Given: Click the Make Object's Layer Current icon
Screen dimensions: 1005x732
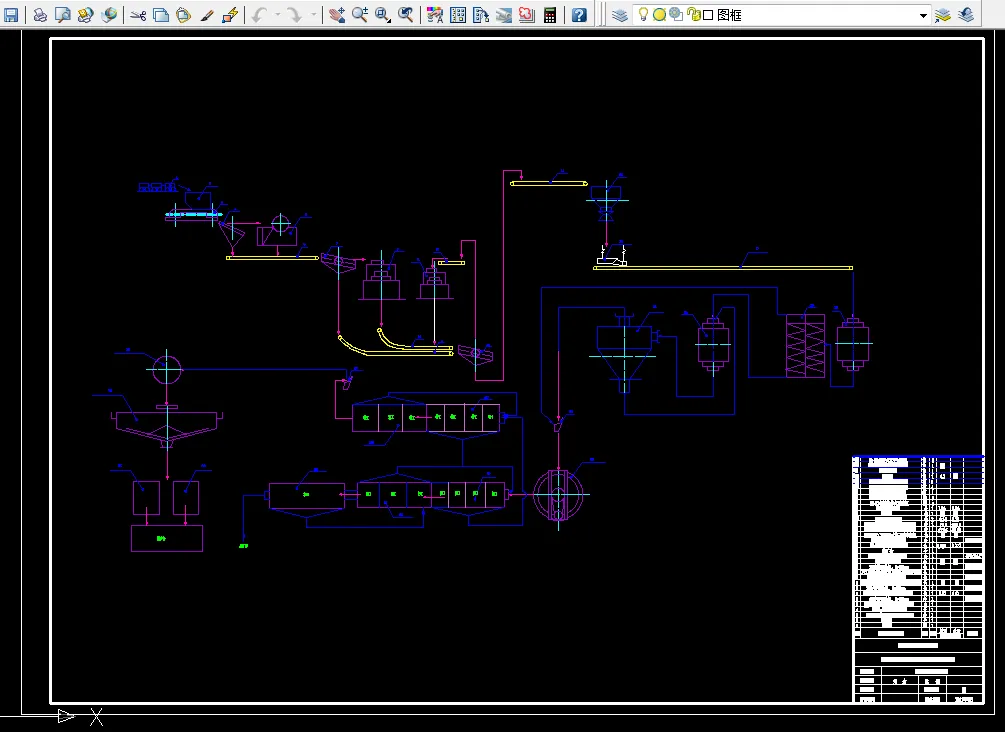Looking at the screenshot, I should tap(942, 14).
